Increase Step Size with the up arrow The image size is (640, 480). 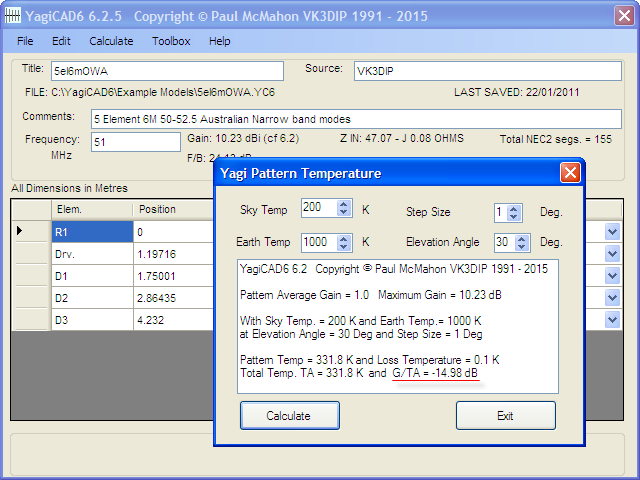[x=514, y=209]
